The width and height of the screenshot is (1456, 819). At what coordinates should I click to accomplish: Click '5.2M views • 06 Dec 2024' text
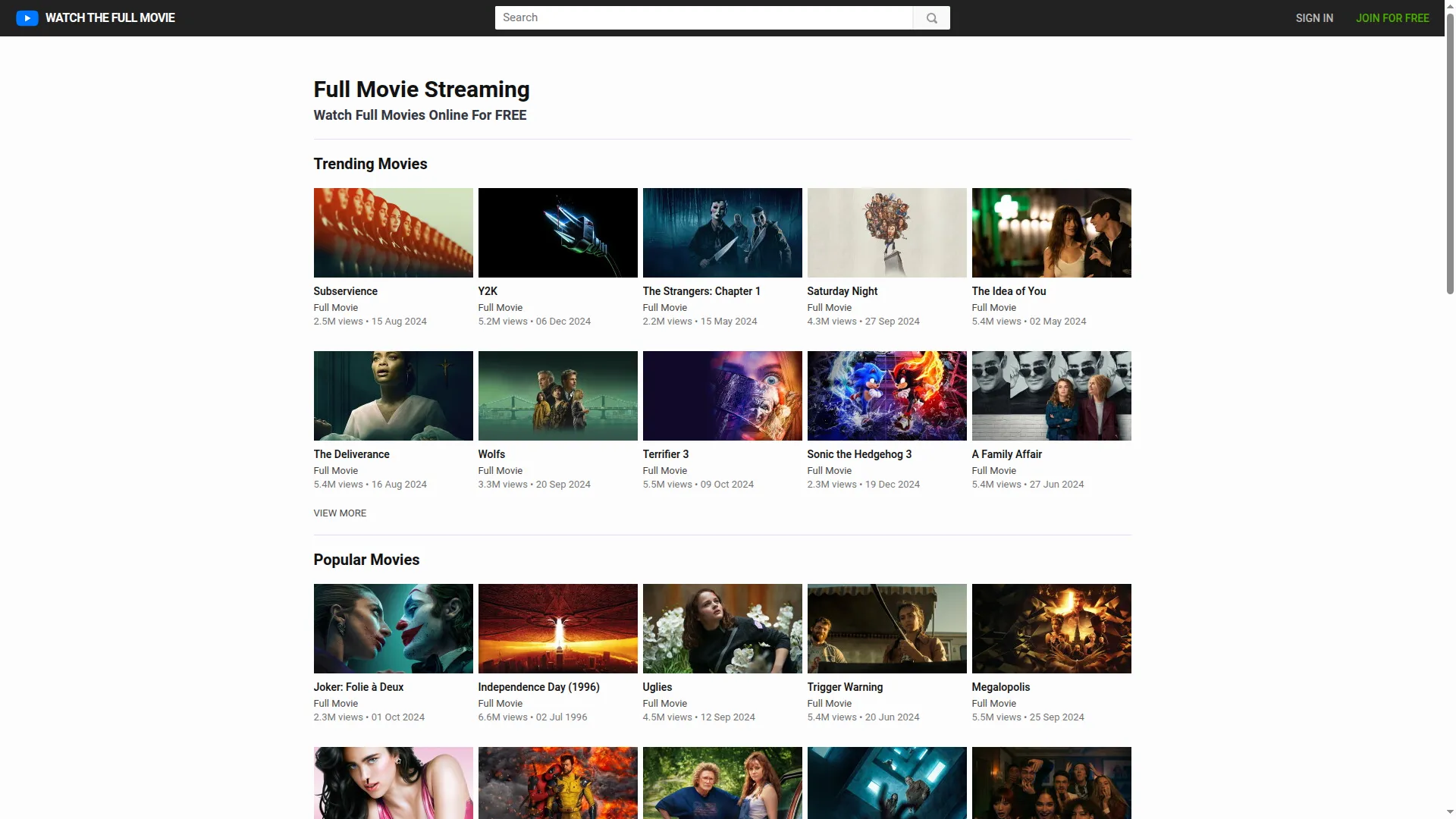coord(534,322)
